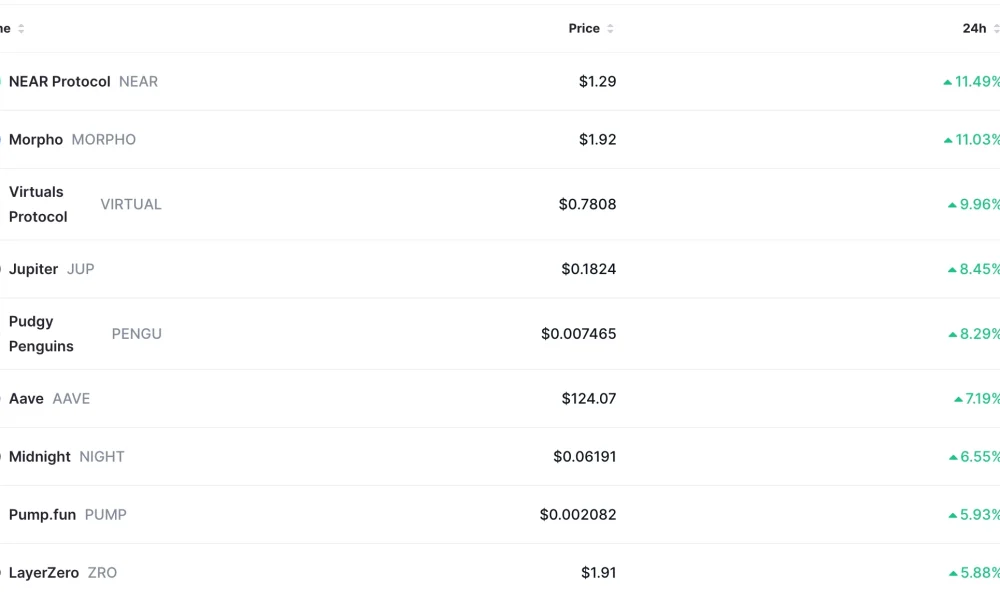This screenshot has width=1000, height=600.
Task: Open the Virtuals Protocol coin page
Action: (x=38, y=204)
